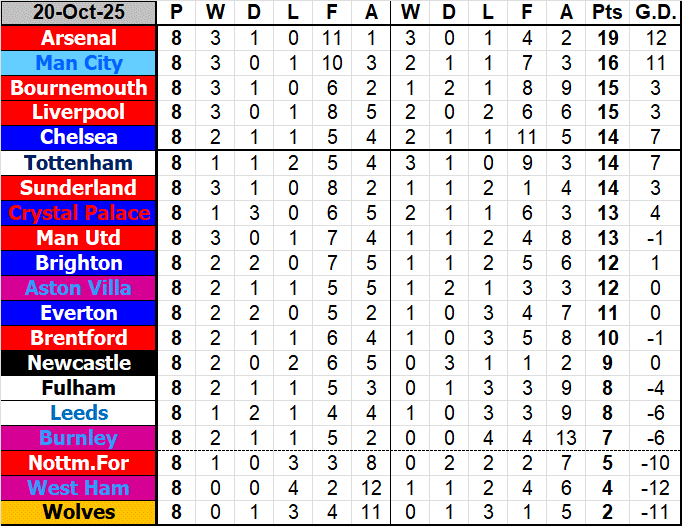This screenshot has height=526, width=682.
Task: Click the Pts column header
Action: 605,13
